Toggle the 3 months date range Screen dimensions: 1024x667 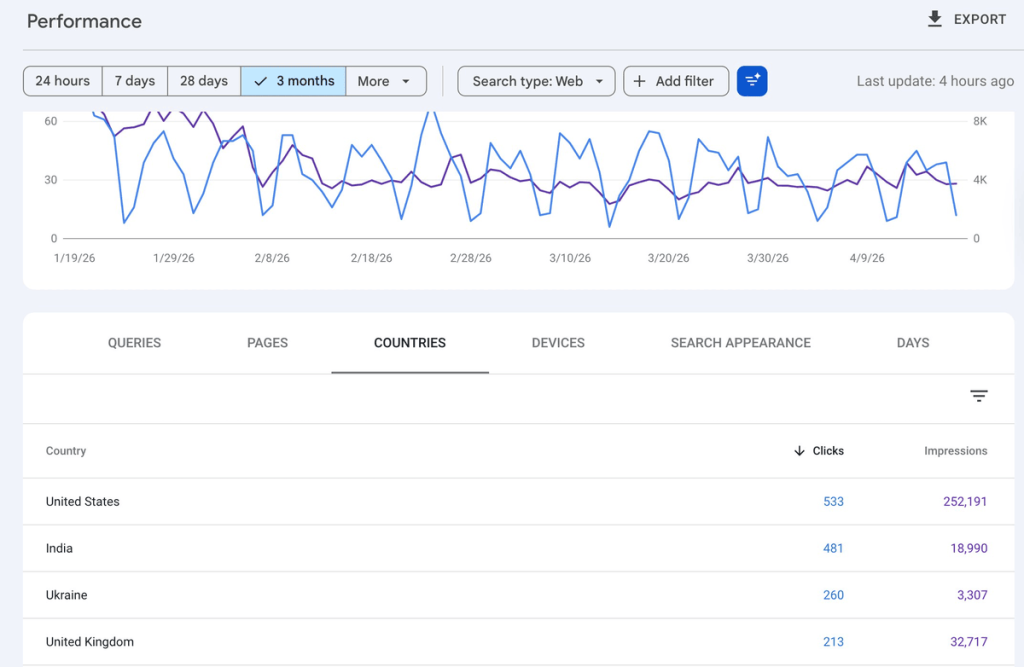(x=294, y=81)
